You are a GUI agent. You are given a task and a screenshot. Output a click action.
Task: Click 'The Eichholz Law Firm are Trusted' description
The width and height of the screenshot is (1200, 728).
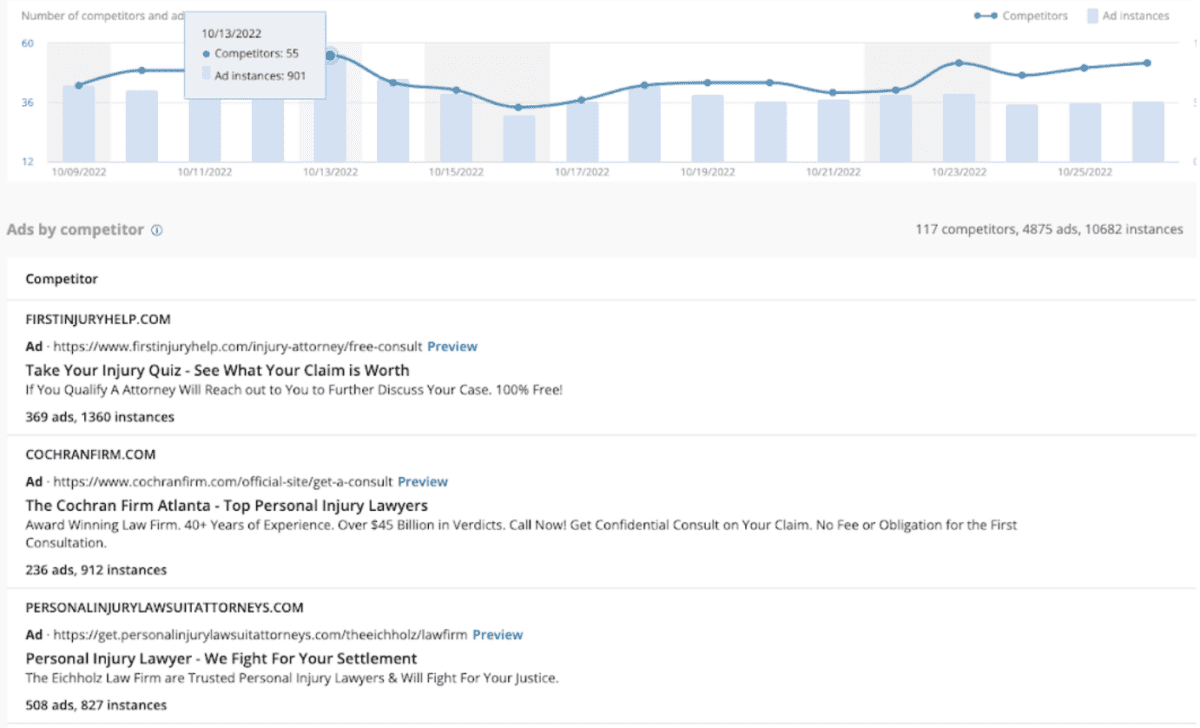[x=292, y=677]
